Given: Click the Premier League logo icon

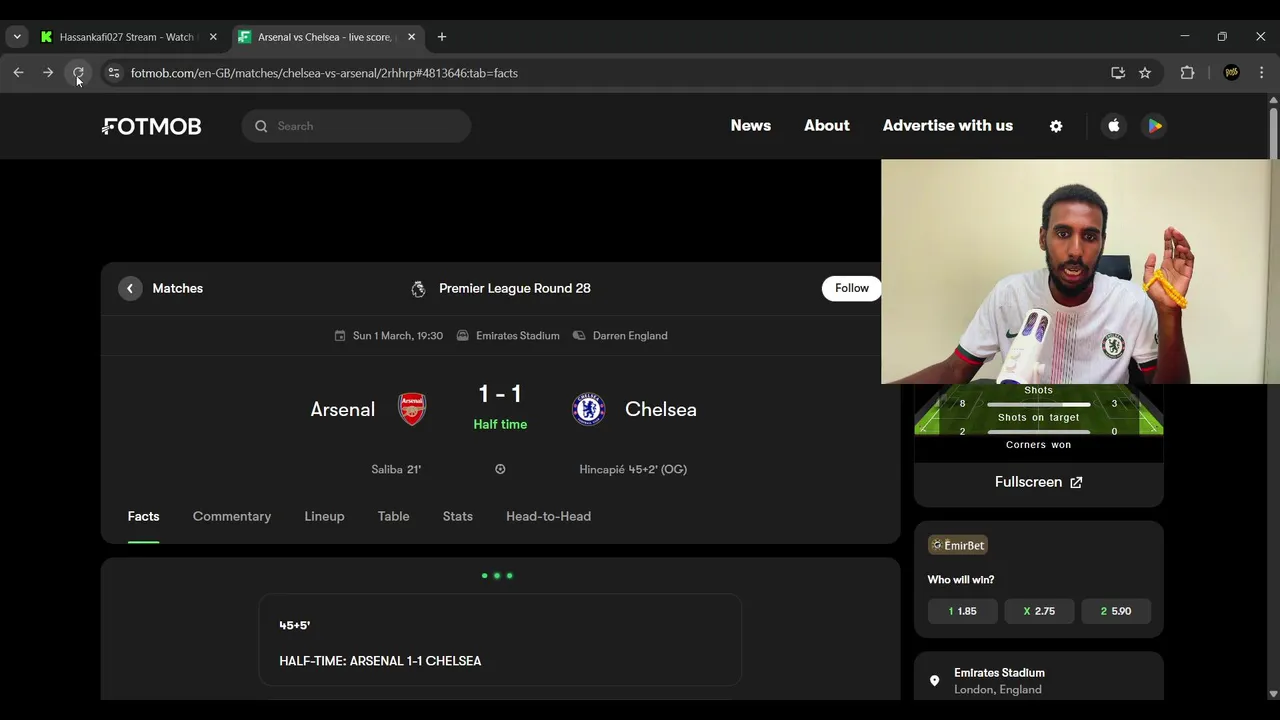Looking at the screenshot, I should point(418,289).
